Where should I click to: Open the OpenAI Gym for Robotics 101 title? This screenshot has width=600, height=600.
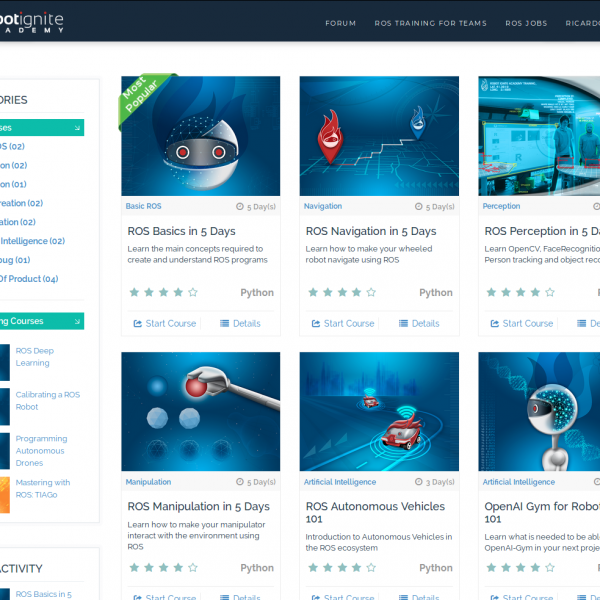tap(542, 512)
